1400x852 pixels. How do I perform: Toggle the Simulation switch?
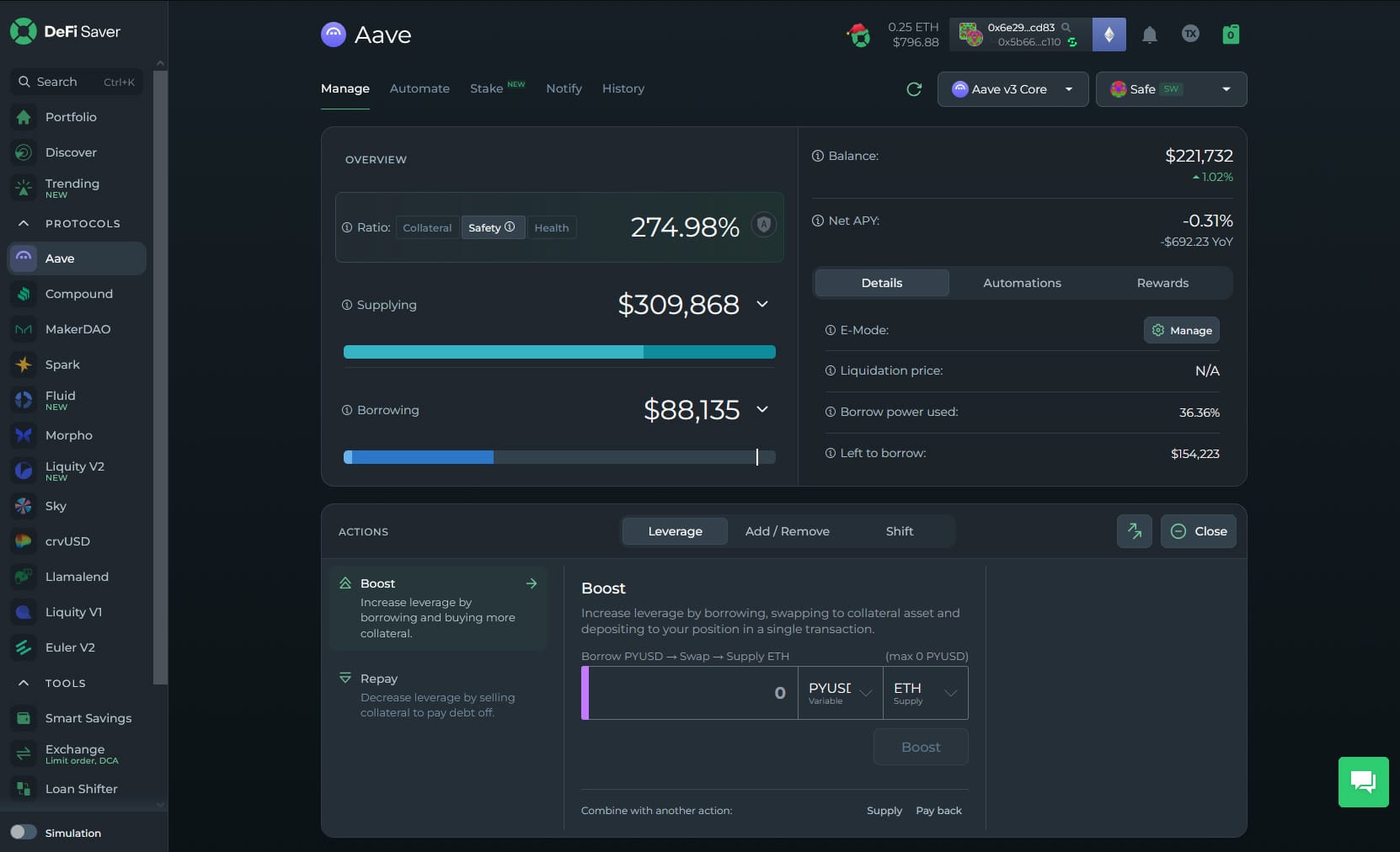[x=24, y=832]
